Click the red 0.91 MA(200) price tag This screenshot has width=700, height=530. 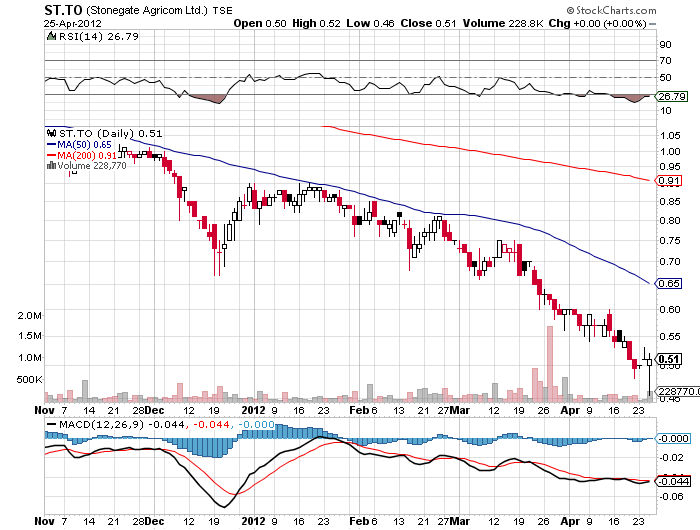pyautogui.click(x=668, y=181)
